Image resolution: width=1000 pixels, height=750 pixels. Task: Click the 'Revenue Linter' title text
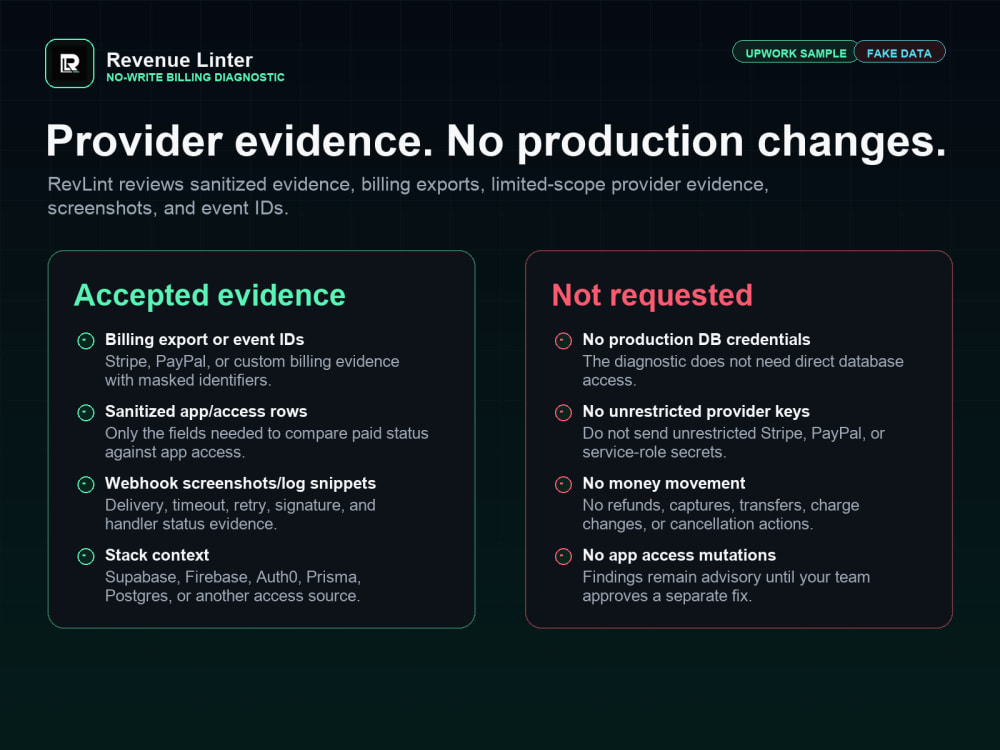click(179, 59)
